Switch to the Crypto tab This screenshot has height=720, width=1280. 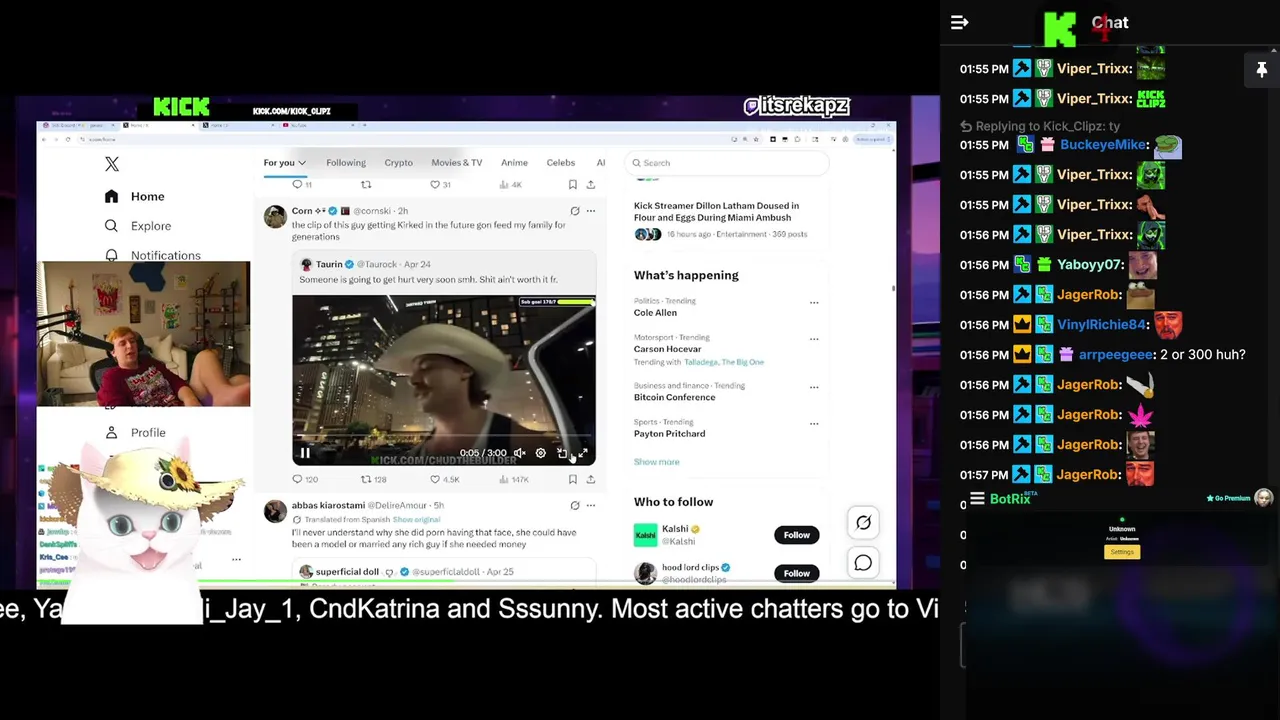pos(398,163)
